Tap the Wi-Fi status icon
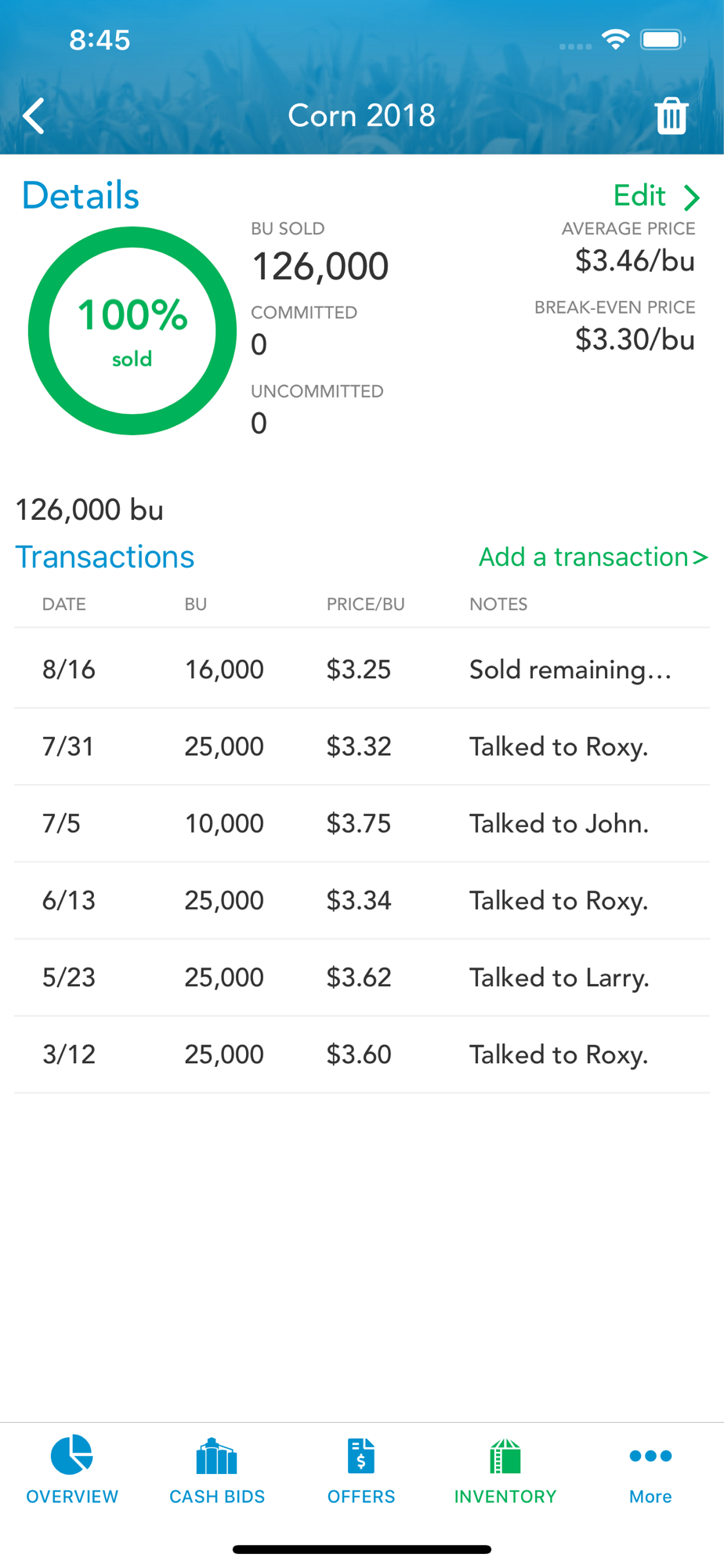Screen dimensions: 724x1568 click(616, 39)
